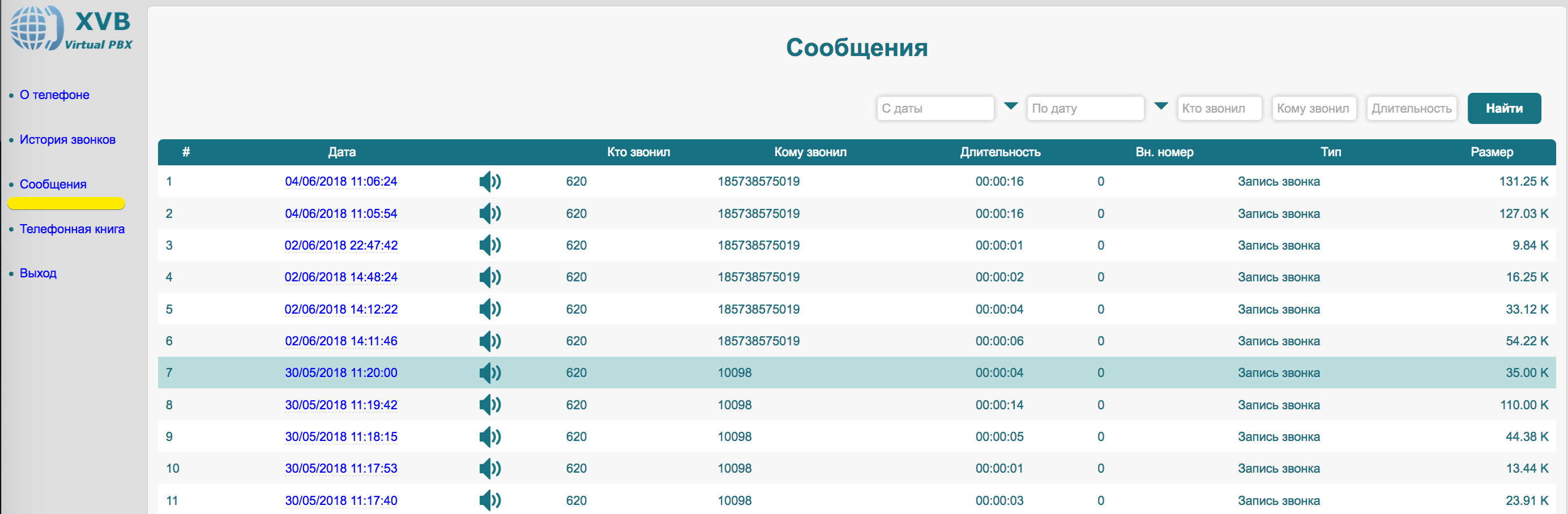Play recording from 04/06/2018 11:06:24 row

pos(489,181)
